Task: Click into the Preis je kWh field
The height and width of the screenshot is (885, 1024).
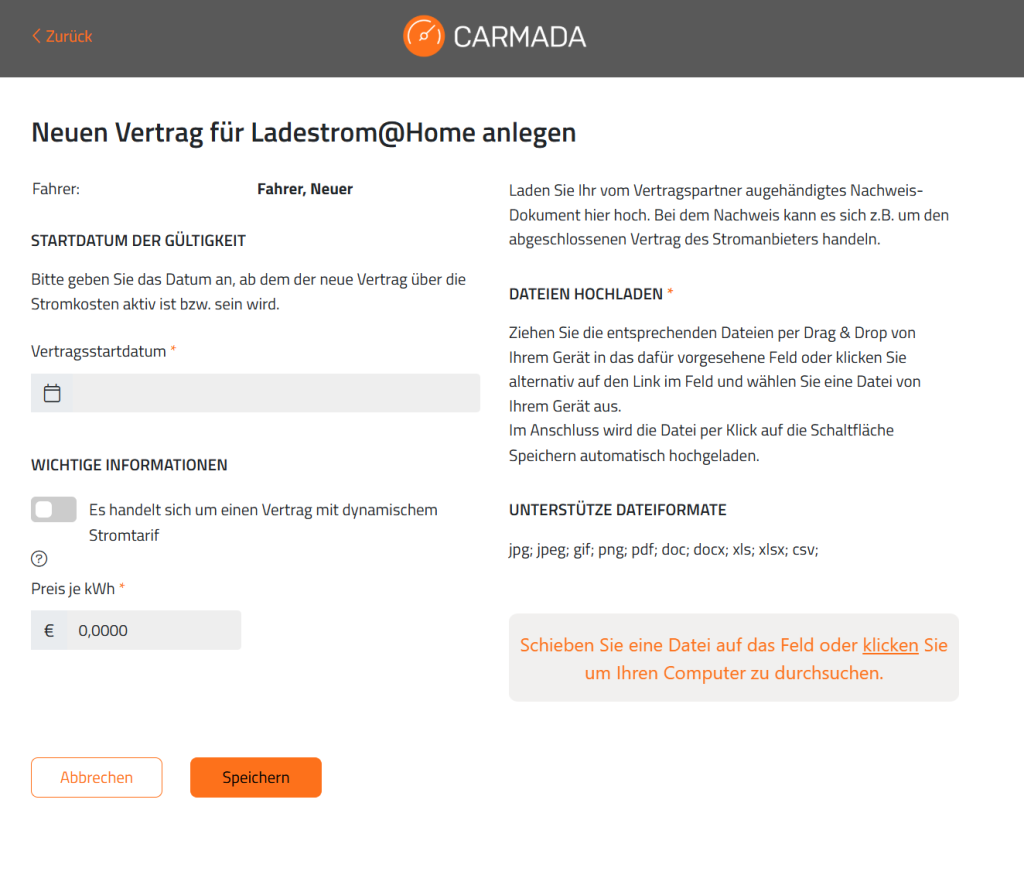Action: pos(153,630)
